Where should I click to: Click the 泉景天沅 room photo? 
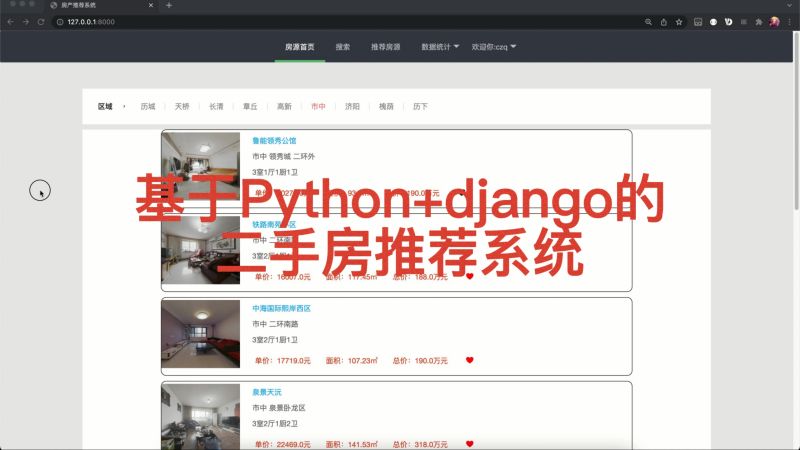(201, 416)
